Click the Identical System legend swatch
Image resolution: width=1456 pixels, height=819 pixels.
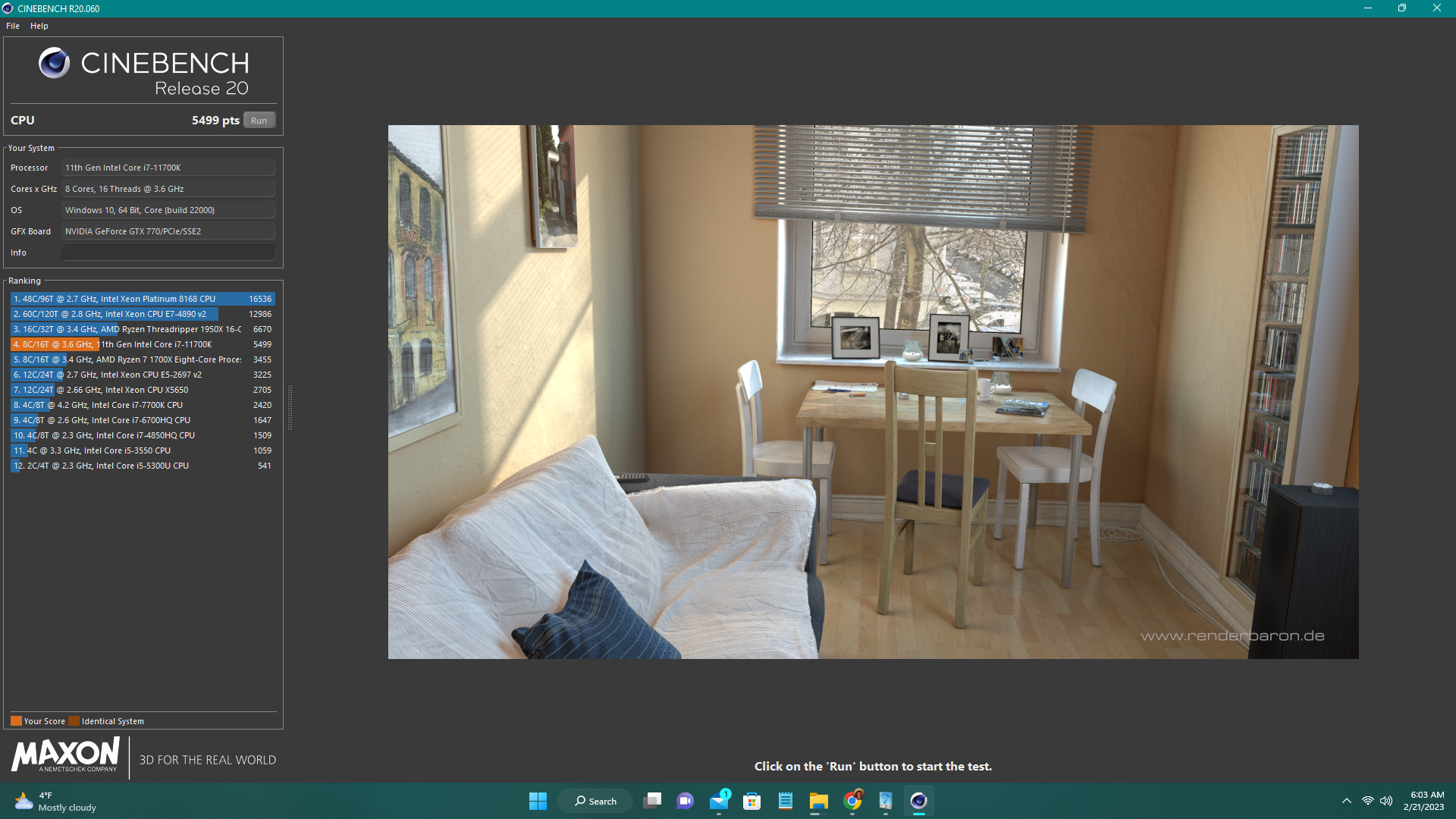pos(74,721)
